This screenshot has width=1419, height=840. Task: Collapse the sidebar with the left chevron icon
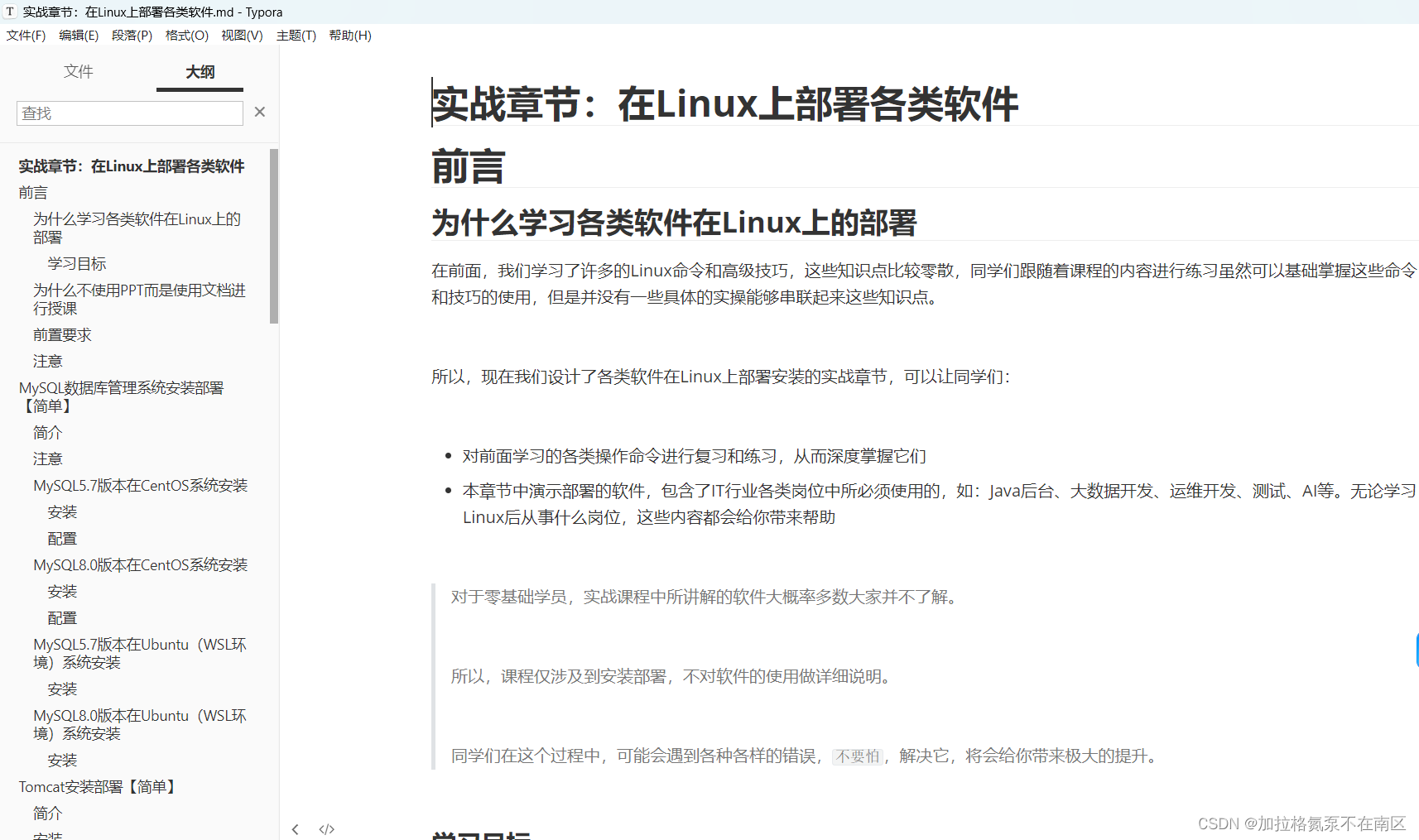pyautogui.click(x=296, y=829)
